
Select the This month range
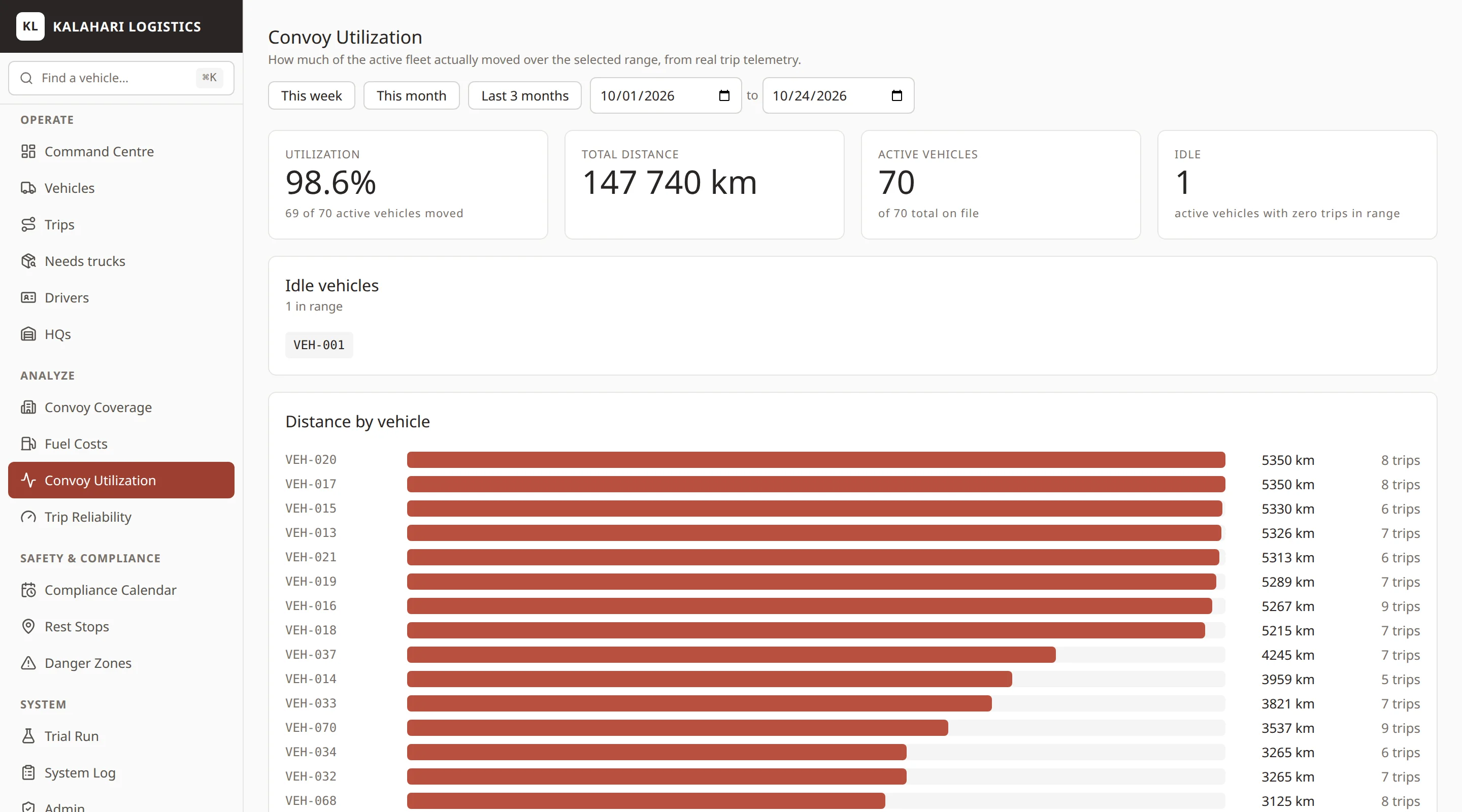pyautogui.click(x=412, y=95)
